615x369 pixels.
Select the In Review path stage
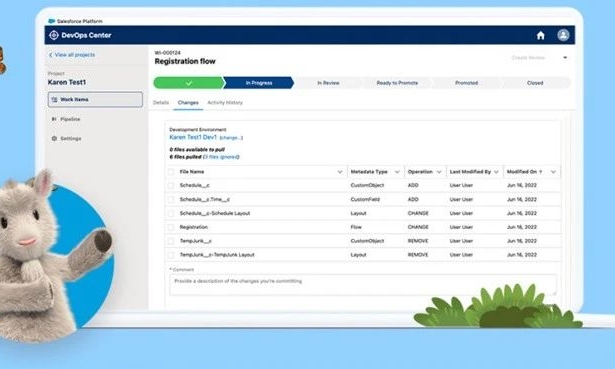coord(328,83)
